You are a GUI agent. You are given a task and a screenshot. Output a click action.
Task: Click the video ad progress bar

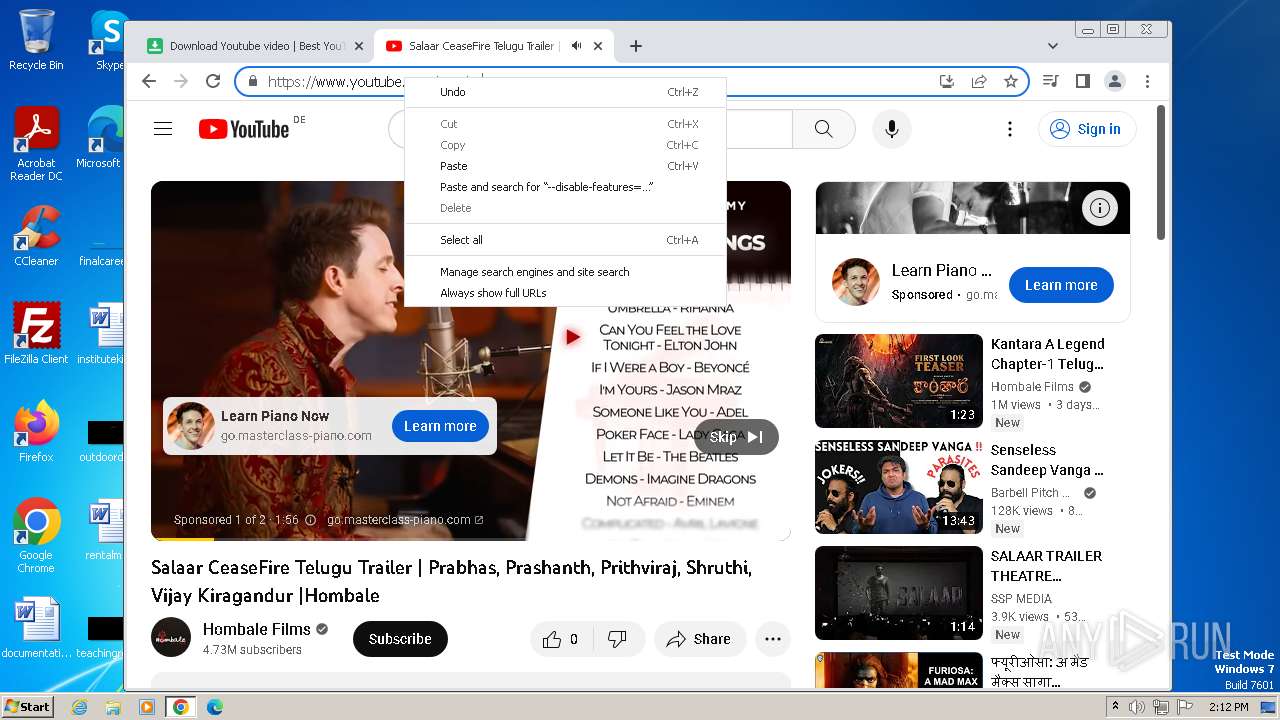pyautogui.click(x=471, y=539)
